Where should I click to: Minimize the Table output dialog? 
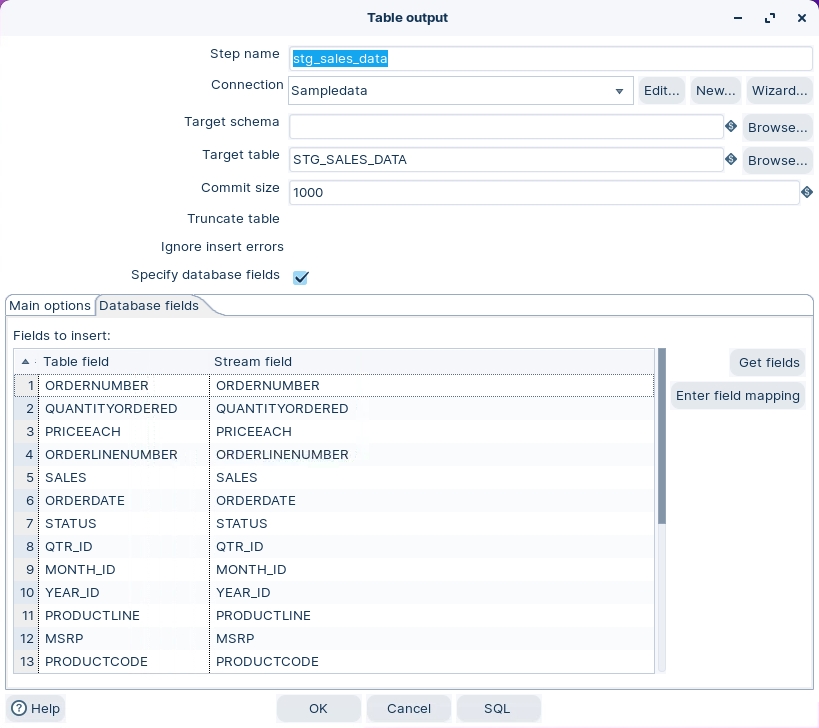(x=738, y=18)
